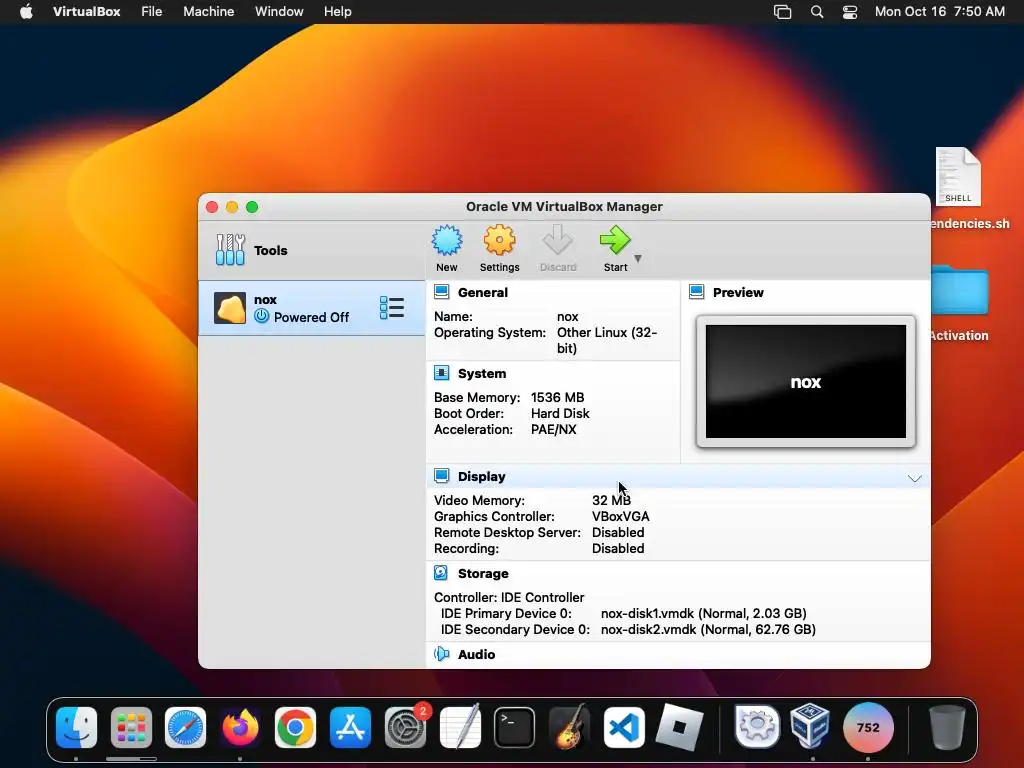
Task: Click VBoxVGA graphics controller value
Action: tap(620, 516)
